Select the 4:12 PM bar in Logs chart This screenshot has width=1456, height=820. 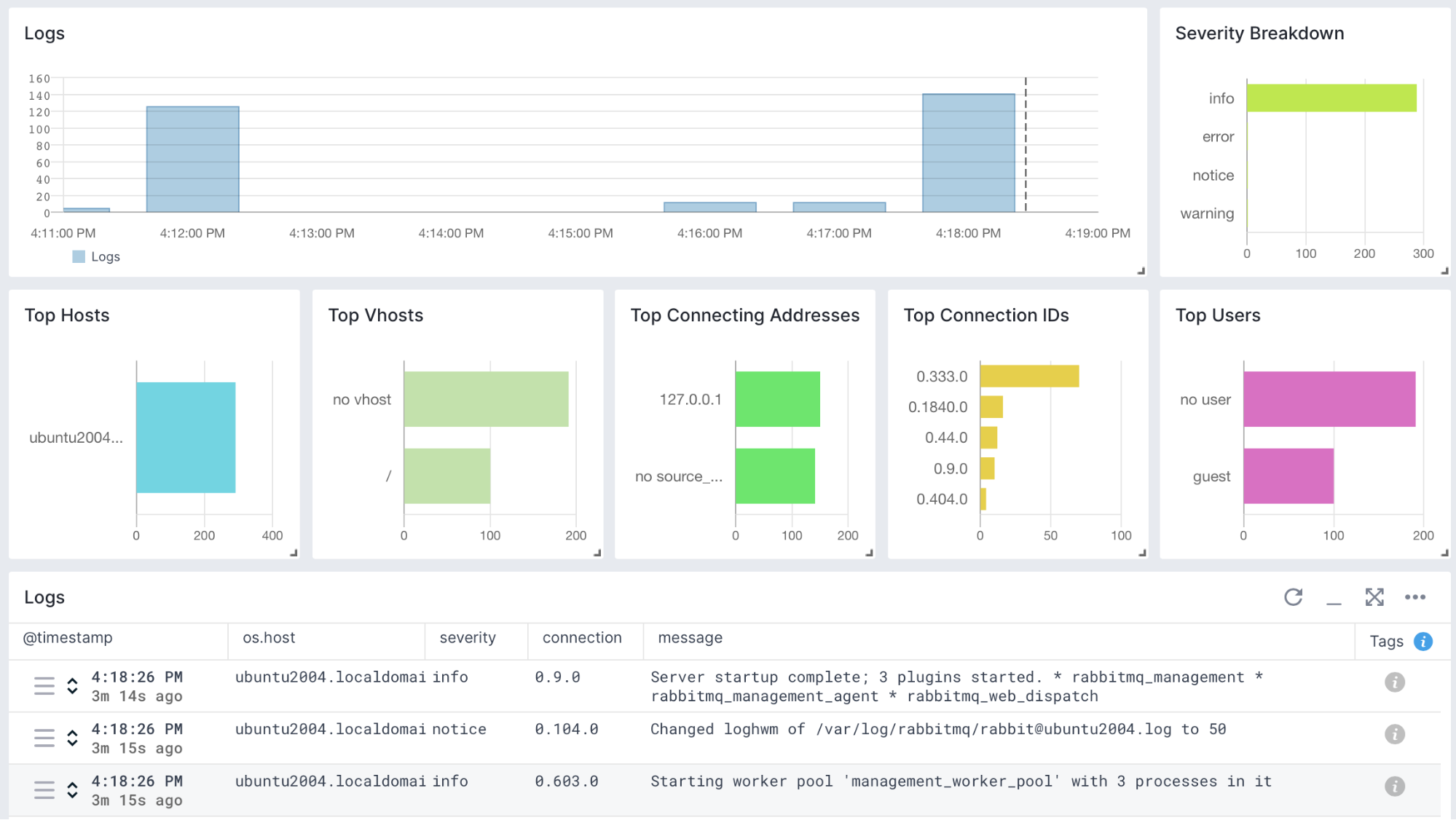(x=193, y=159)
